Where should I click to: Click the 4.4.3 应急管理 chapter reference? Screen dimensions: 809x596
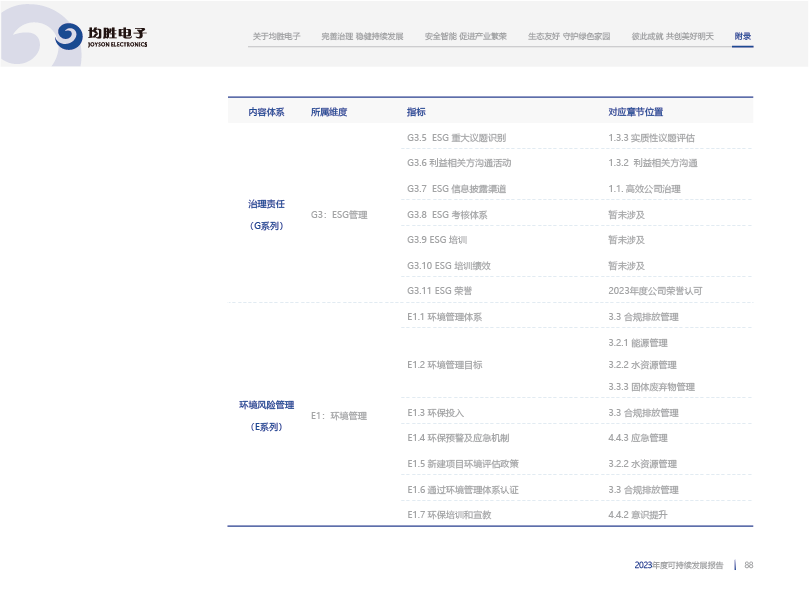tap(637, 438)
